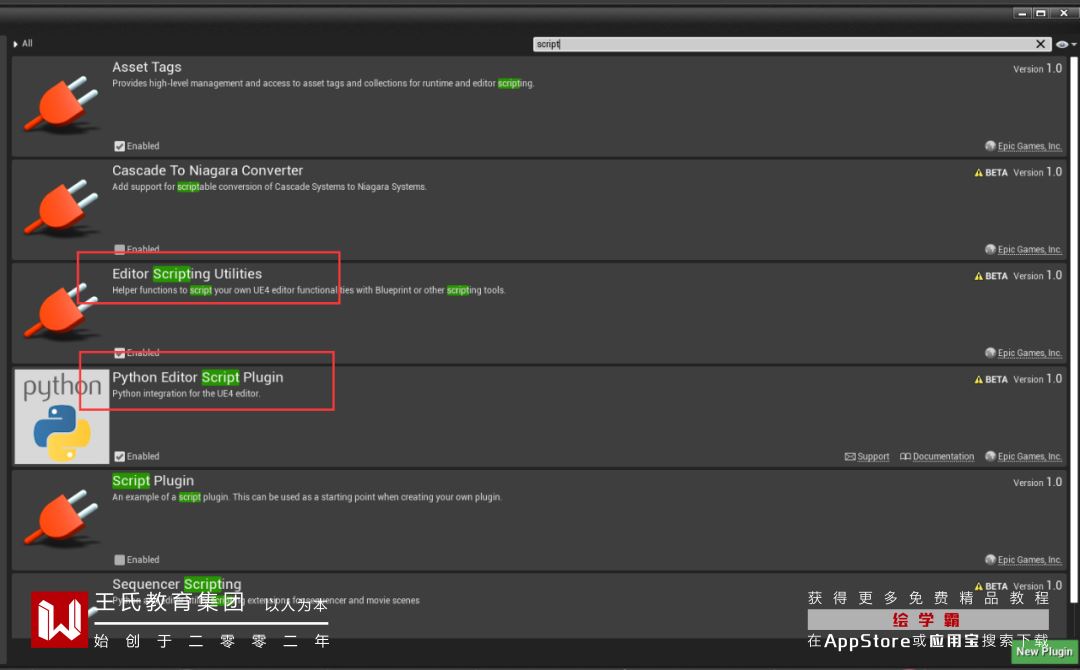Open Epic Games, Inc. link for Python Editor Script Plugin

1030,457
